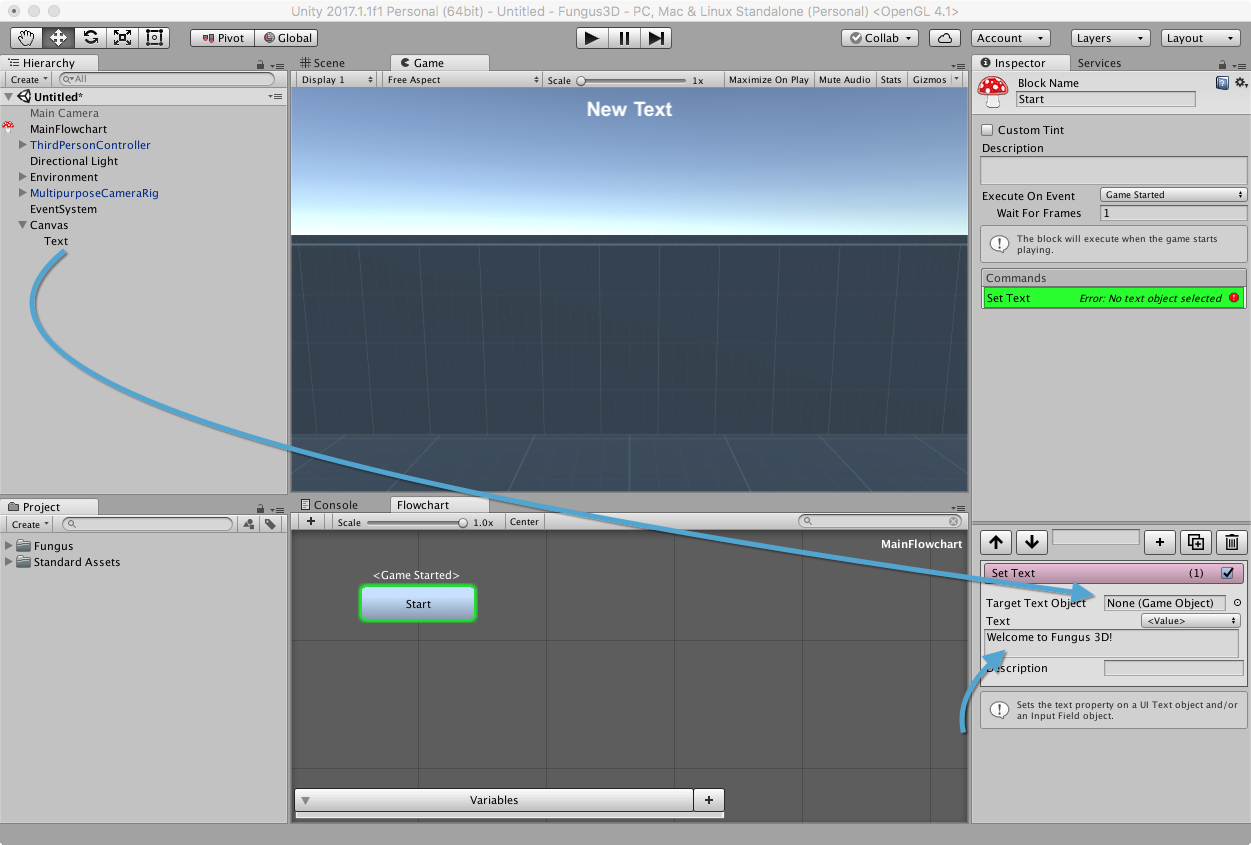Screen dimensions: 1251x845
Task: Select MainFlowchart in Hierarchy
Action: pyautogui.click(x=68, y=129)
